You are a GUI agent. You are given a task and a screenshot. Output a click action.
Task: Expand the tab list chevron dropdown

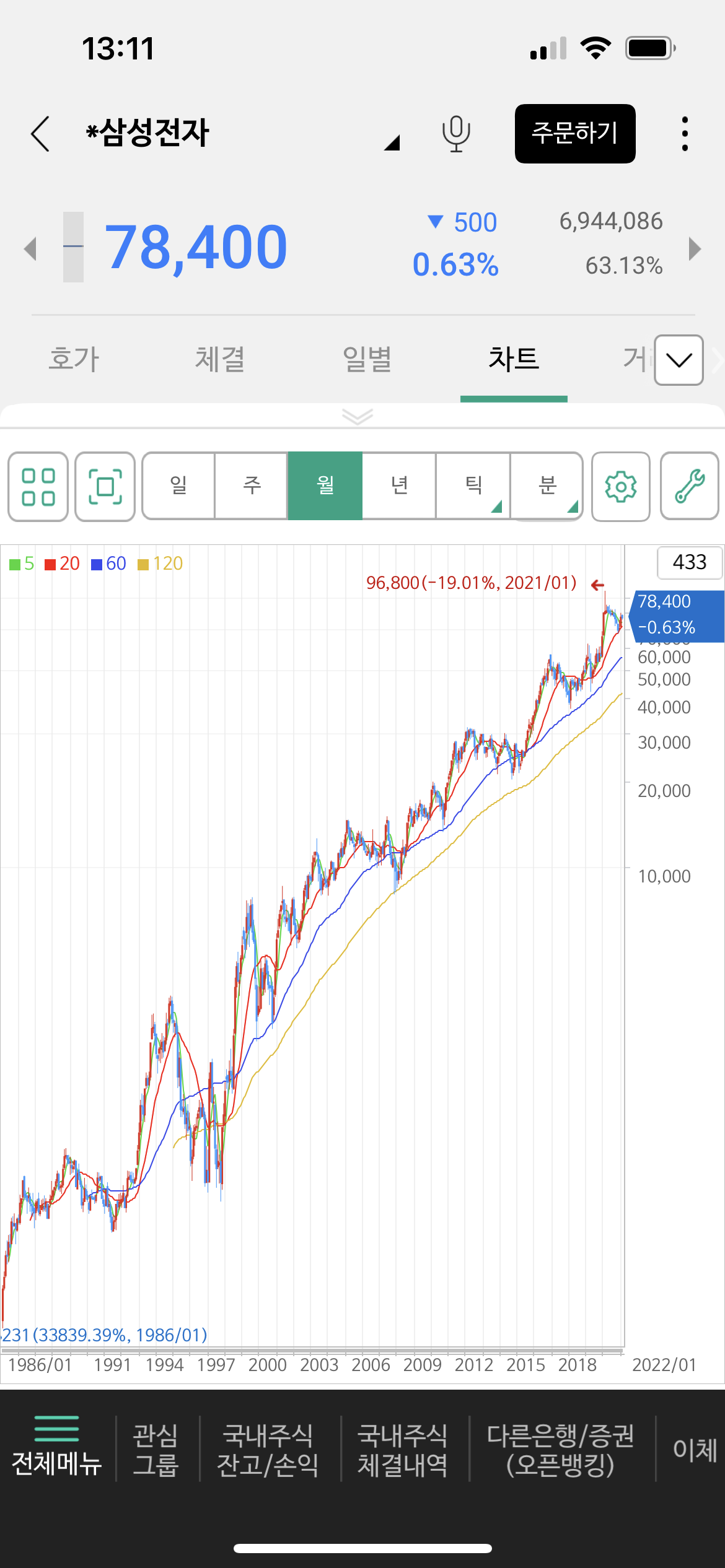coord(679,360)
